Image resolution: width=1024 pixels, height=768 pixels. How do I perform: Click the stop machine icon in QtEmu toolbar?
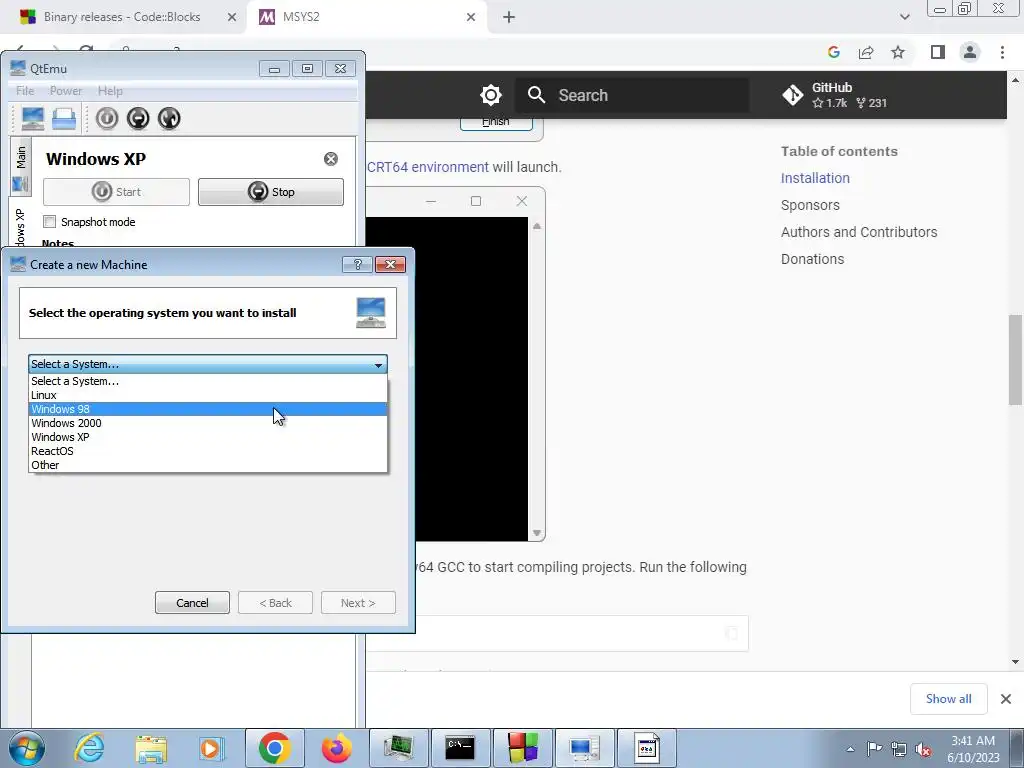tap(138, 118)
